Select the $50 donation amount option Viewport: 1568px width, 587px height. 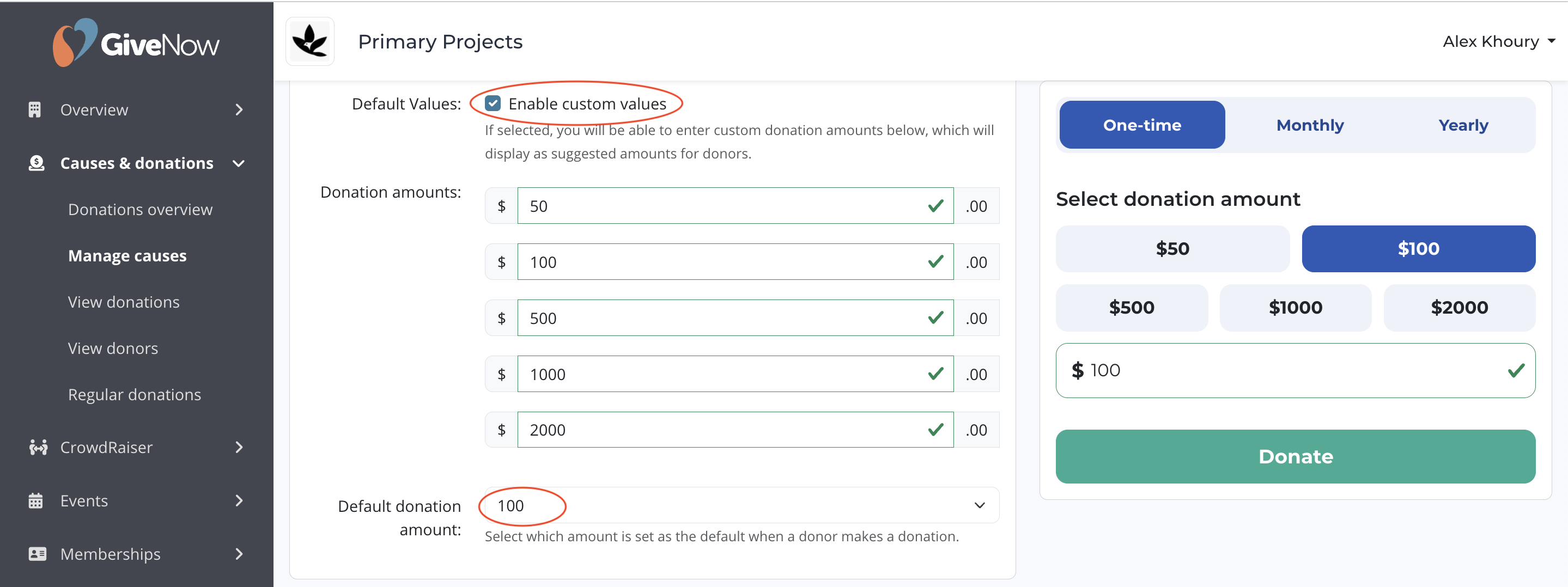pos(1172,249)
